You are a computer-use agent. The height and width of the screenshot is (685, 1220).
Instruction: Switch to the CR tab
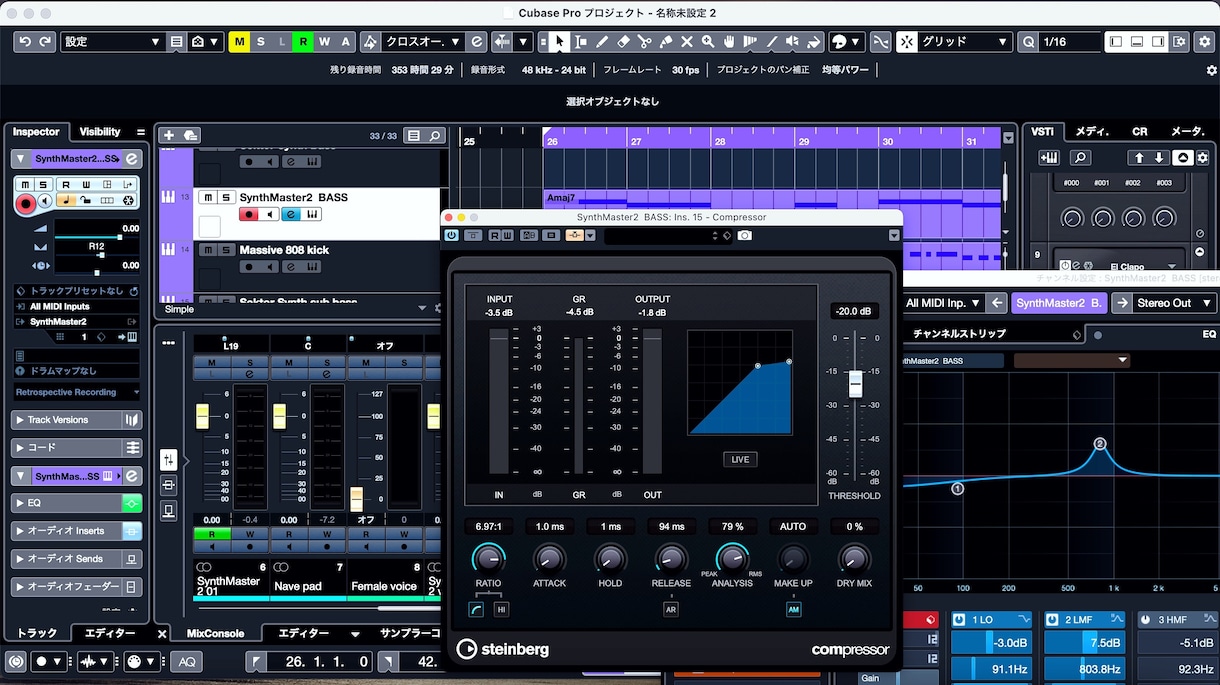[1140, 132]
